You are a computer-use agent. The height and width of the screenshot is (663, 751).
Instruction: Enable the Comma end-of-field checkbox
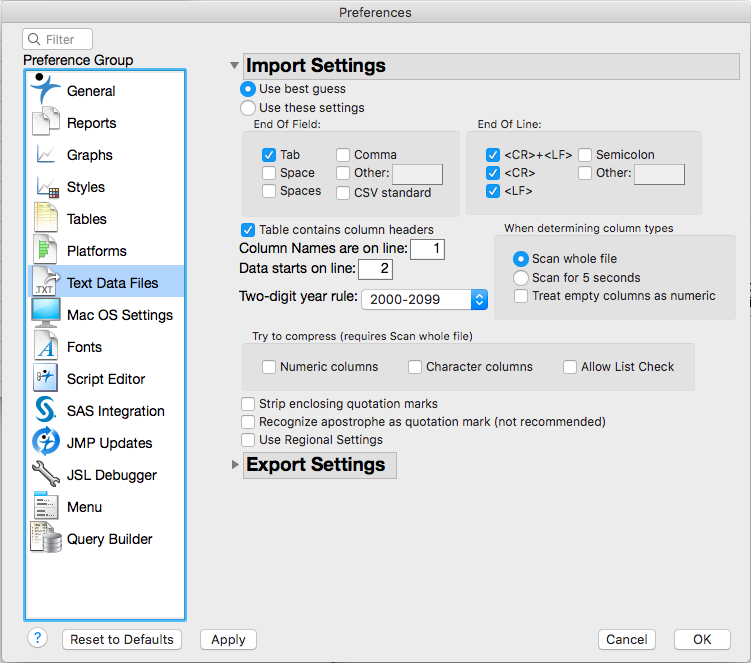[x=343, y=155]
